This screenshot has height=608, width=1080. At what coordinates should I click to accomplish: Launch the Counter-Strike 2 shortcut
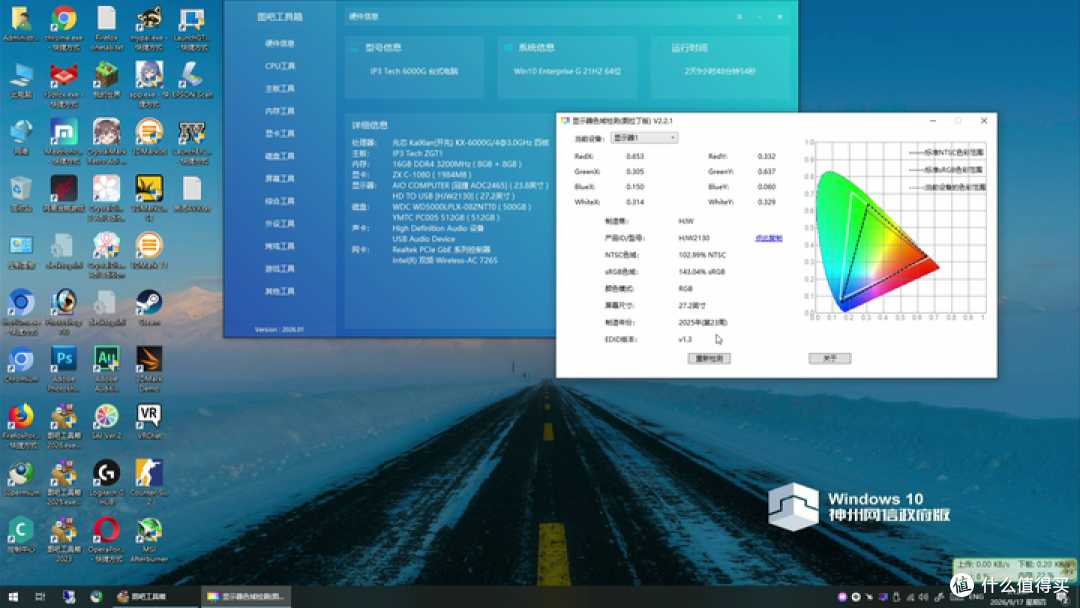pos(149,483)
